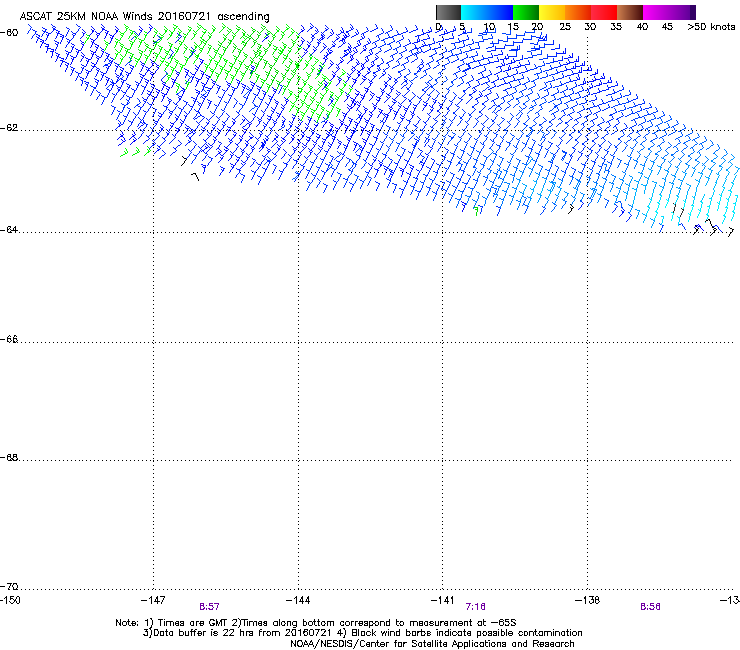Click the legend value '35'
Viewport: 740px width, 650px height.
(616, 27)
